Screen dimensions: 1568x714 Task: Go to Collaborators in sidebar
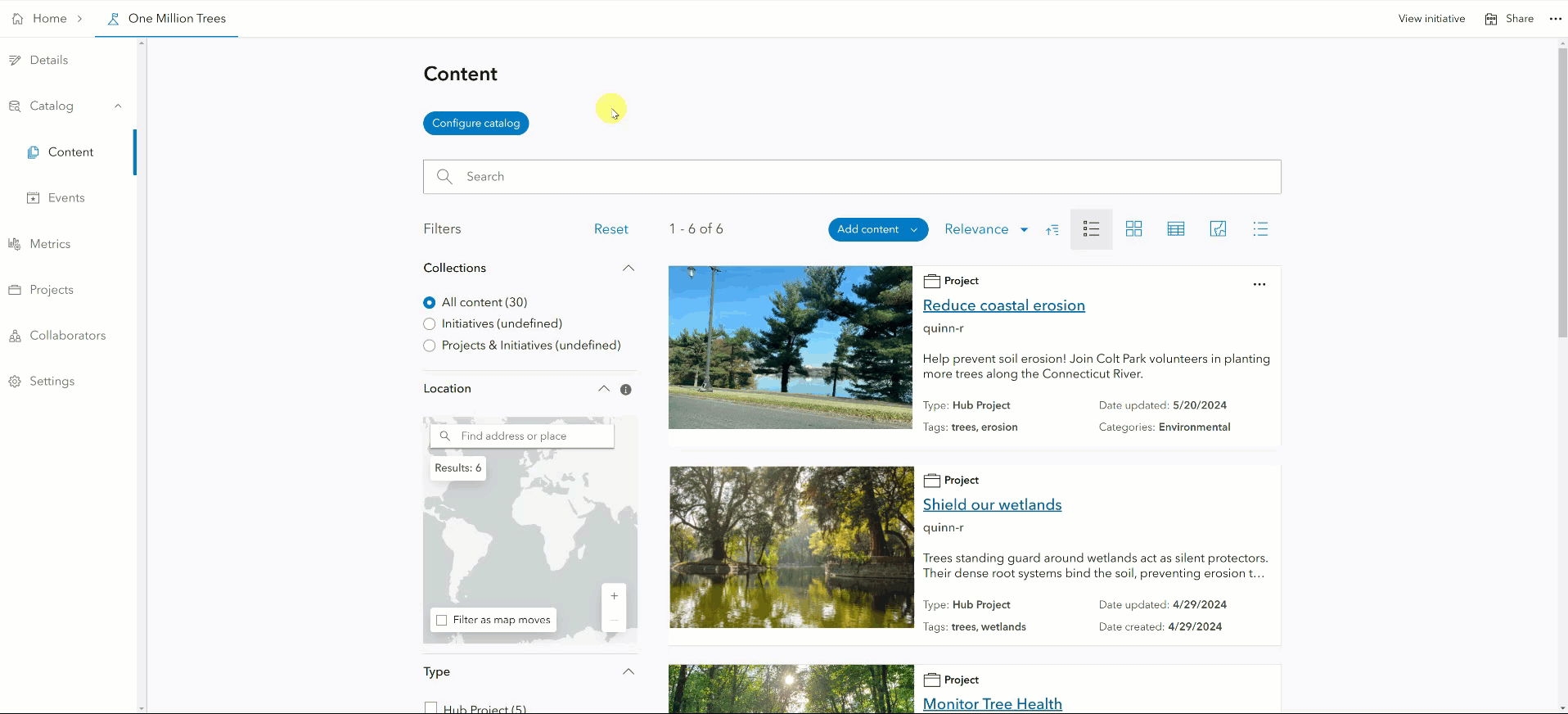pyautogui.click(x=68, y=336)
